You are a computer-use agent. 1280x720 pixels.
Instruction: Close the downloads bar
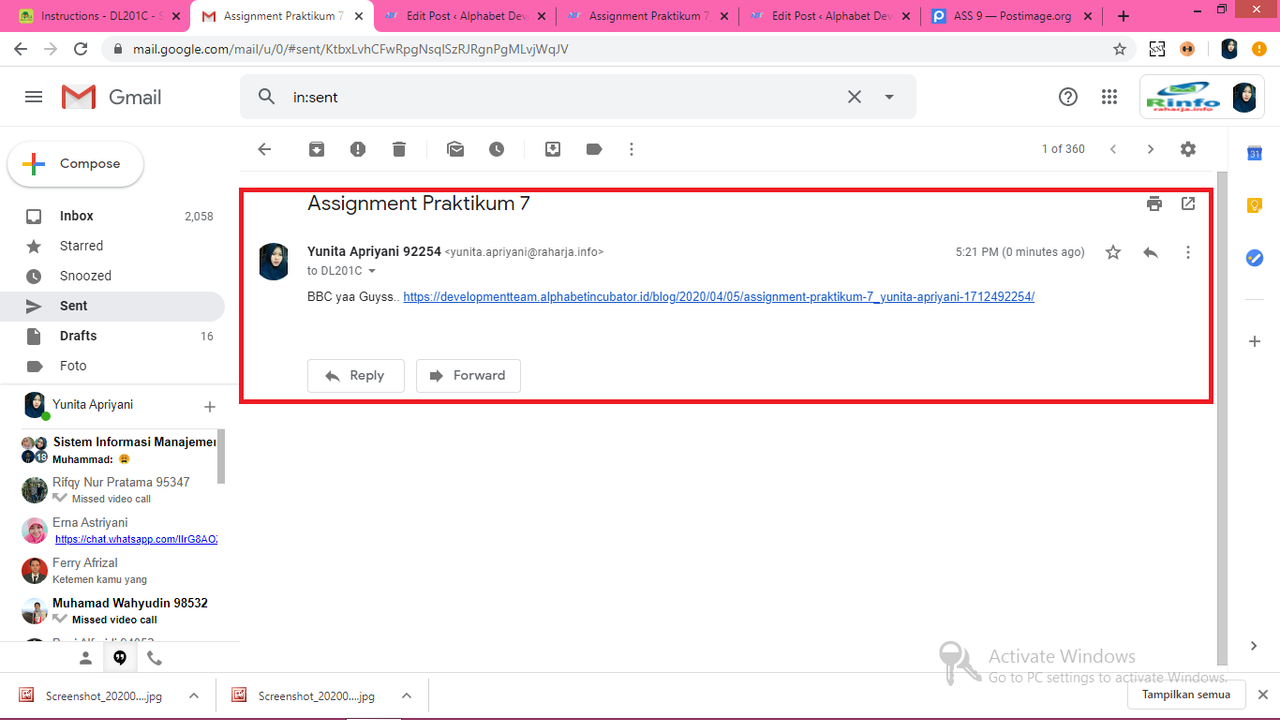tap(1264, 695)
